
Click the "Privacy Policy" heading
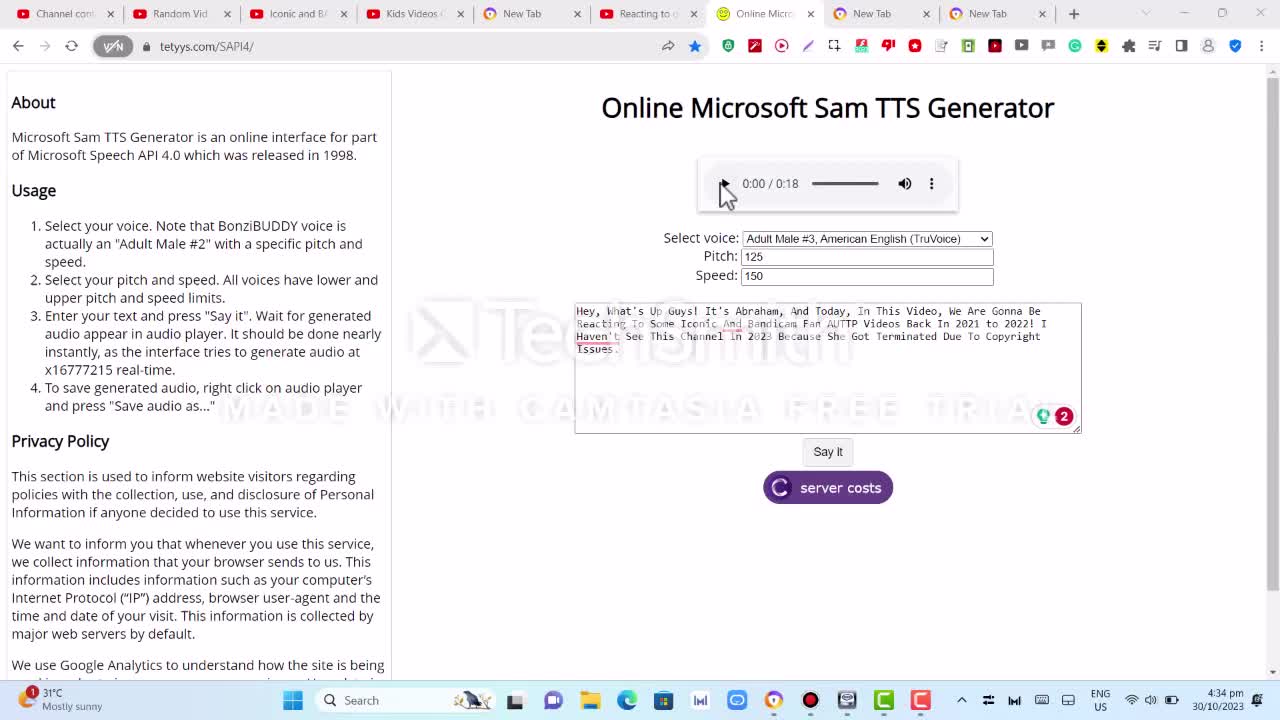pos(60,441)
